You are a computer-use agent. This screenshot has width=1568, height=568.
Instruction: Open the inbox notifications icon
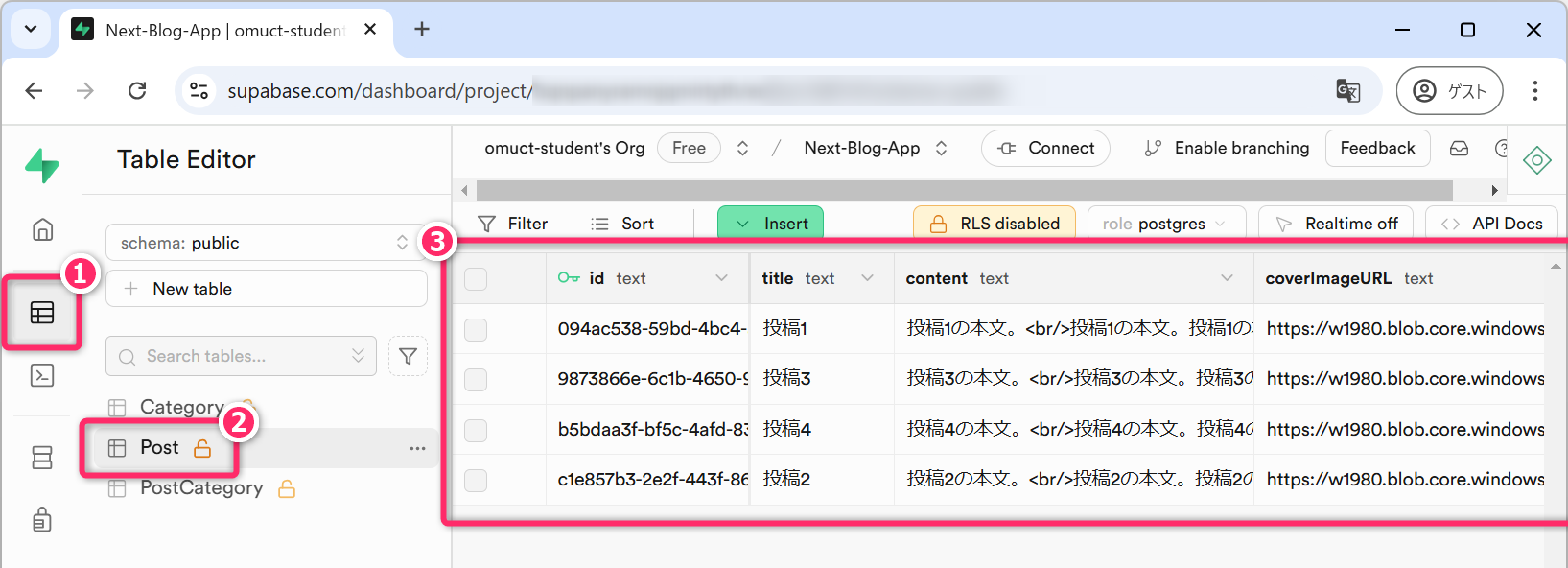coord(1459,148)
